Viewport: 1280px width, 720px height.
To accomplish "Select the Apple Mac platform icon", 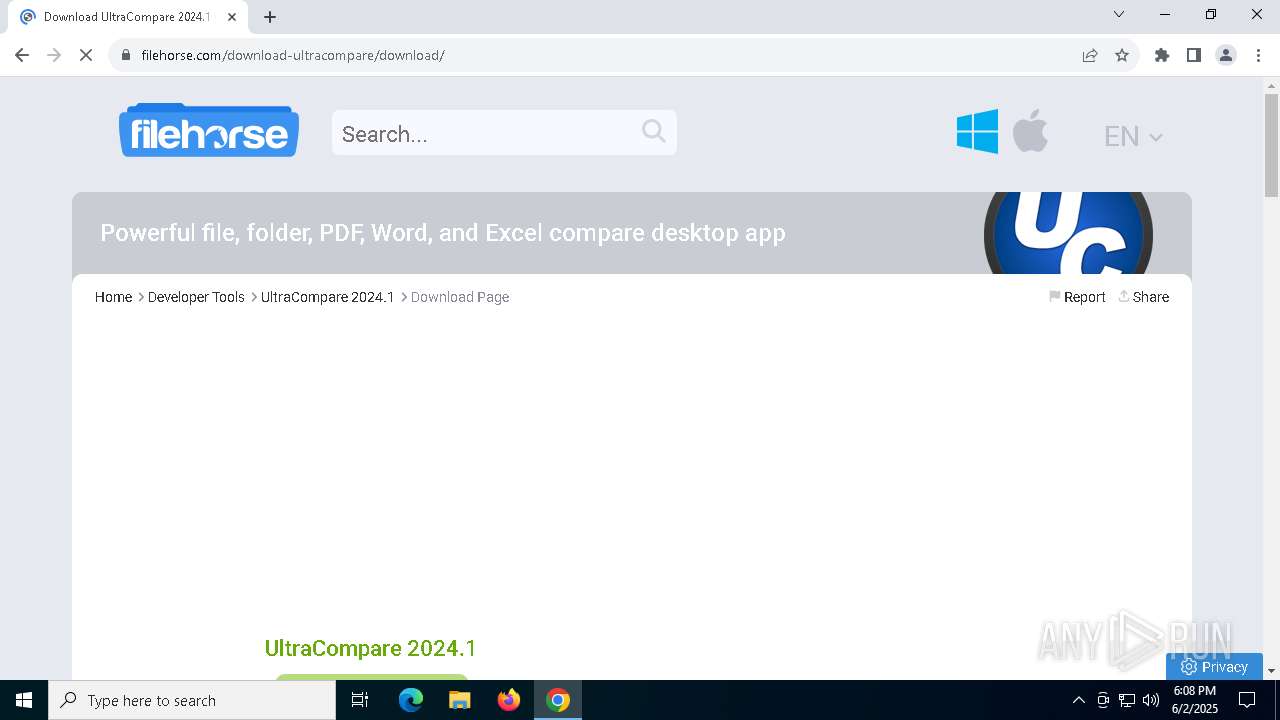I will click(1030, 131).
